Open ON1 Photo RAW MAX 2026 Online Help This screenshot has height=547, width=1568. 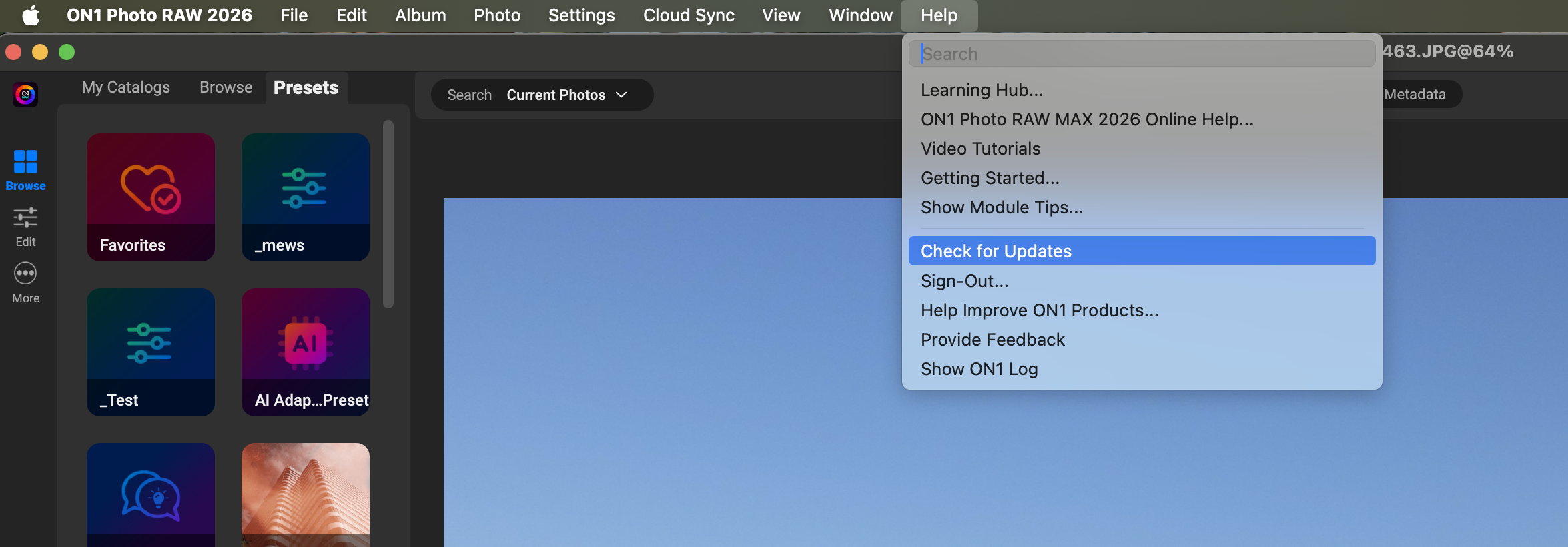pos(1142,119)
